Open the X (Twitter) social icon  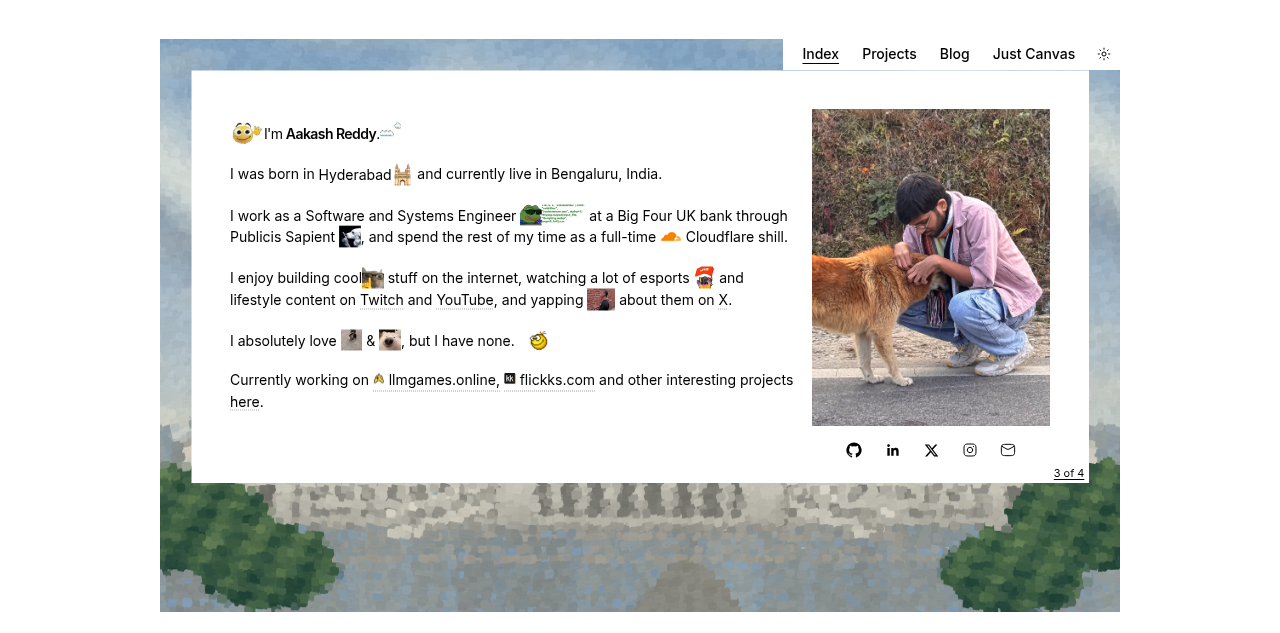tap(931, 450)
